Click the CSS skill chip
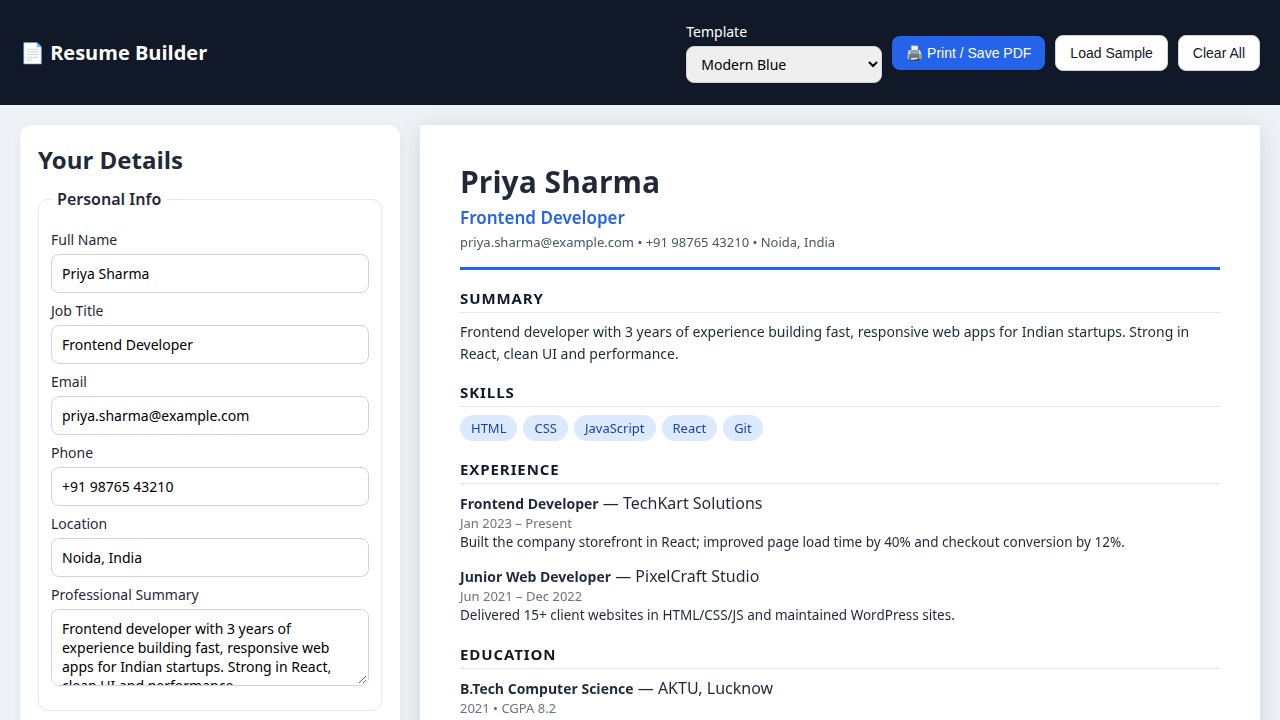 (x=545, y=428)
